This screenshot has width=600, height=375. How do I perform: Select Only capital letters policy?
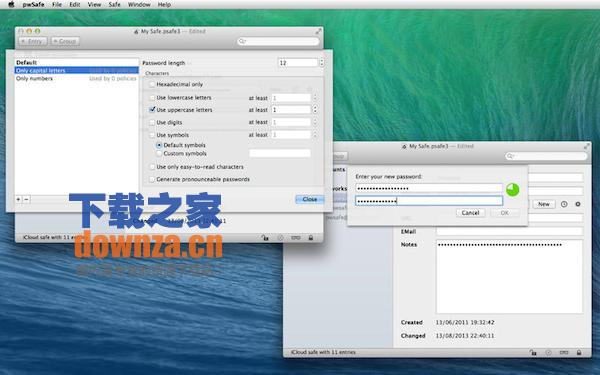tap(77, 70)
